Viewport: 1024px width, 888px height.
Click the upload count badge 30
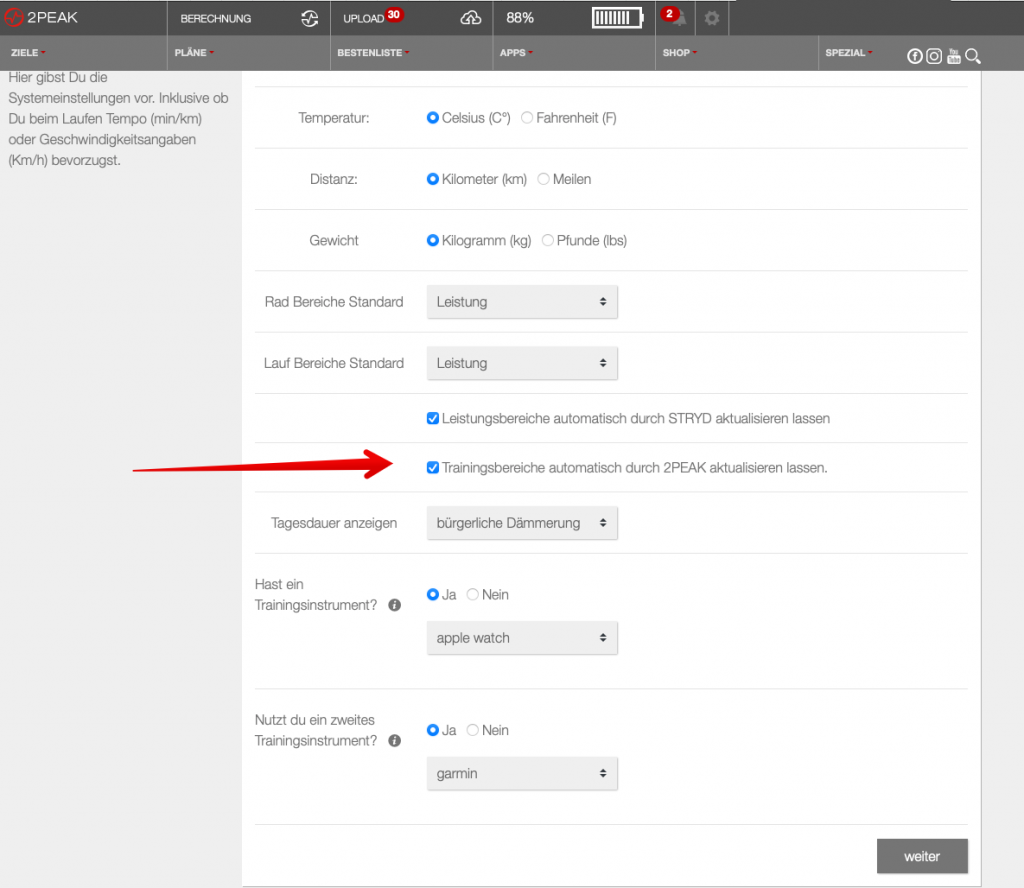394,14
